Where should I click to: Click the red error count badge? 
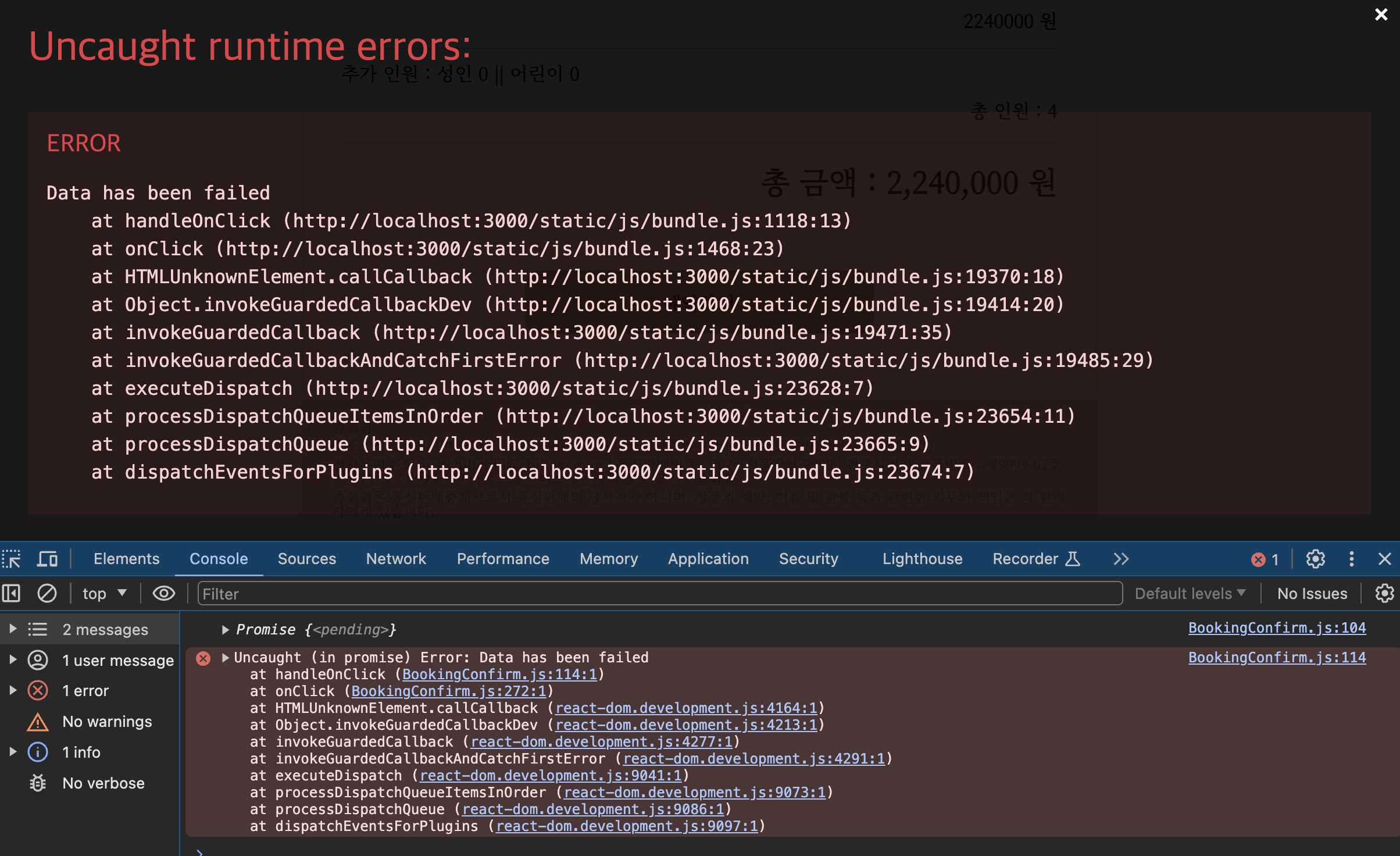(x=1265, y=559)
